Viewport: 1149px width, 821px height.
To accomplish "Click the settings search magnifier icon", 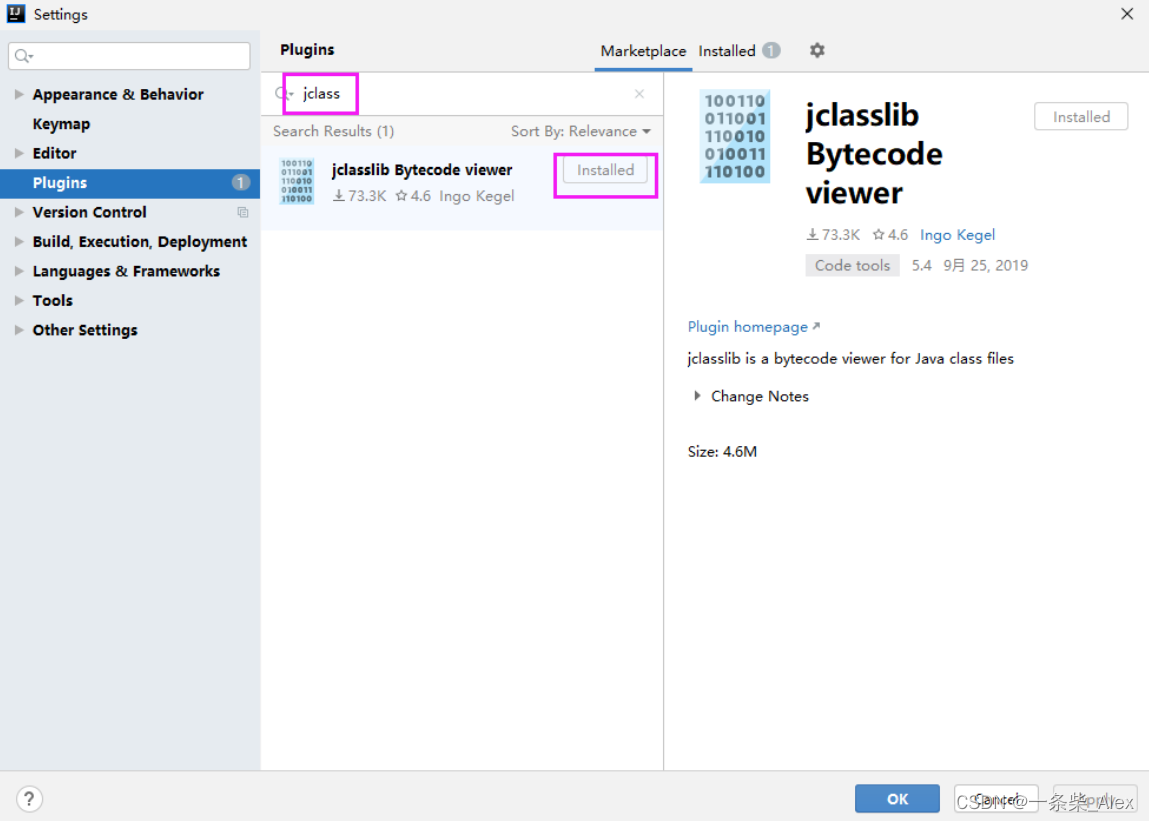I will pyautogui.click(x=23, y=56).
